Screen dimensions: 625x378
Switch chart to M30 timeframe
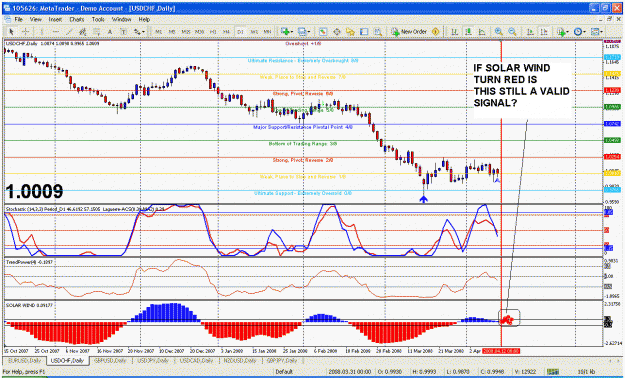[x=200, y=32]
